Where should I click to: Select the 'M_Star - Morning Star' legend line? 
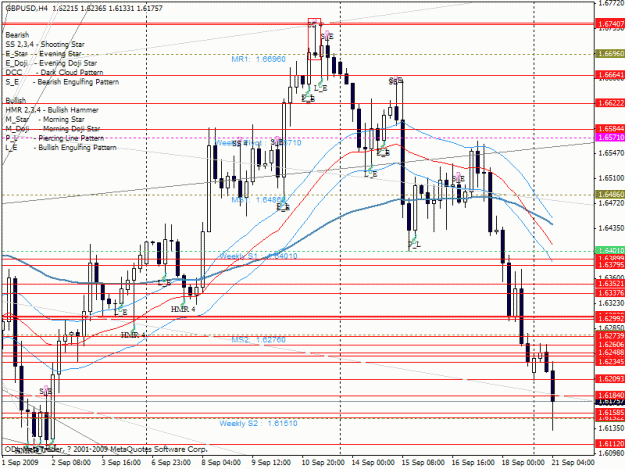[45, 119]
